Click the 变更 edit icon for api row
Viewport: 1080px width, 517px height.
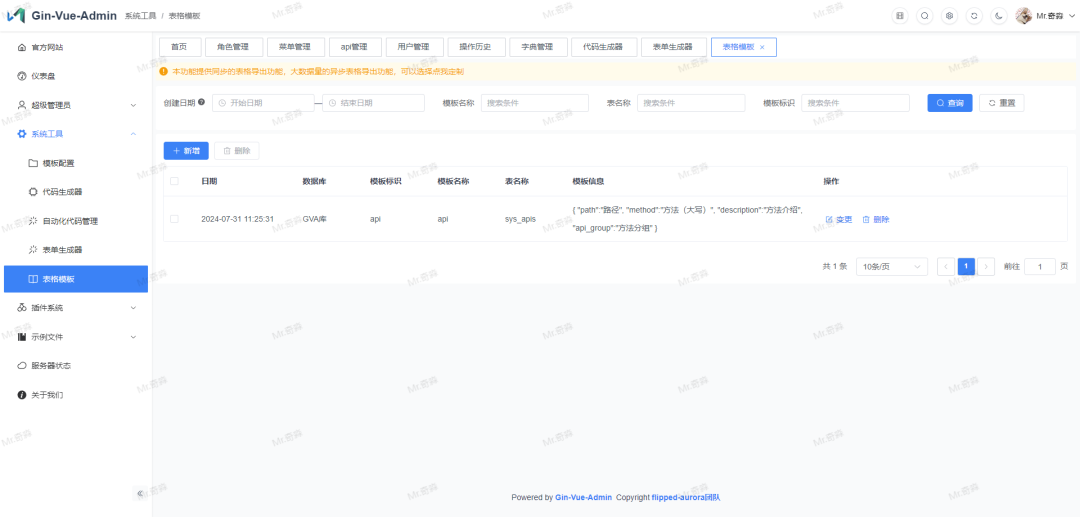829,219
